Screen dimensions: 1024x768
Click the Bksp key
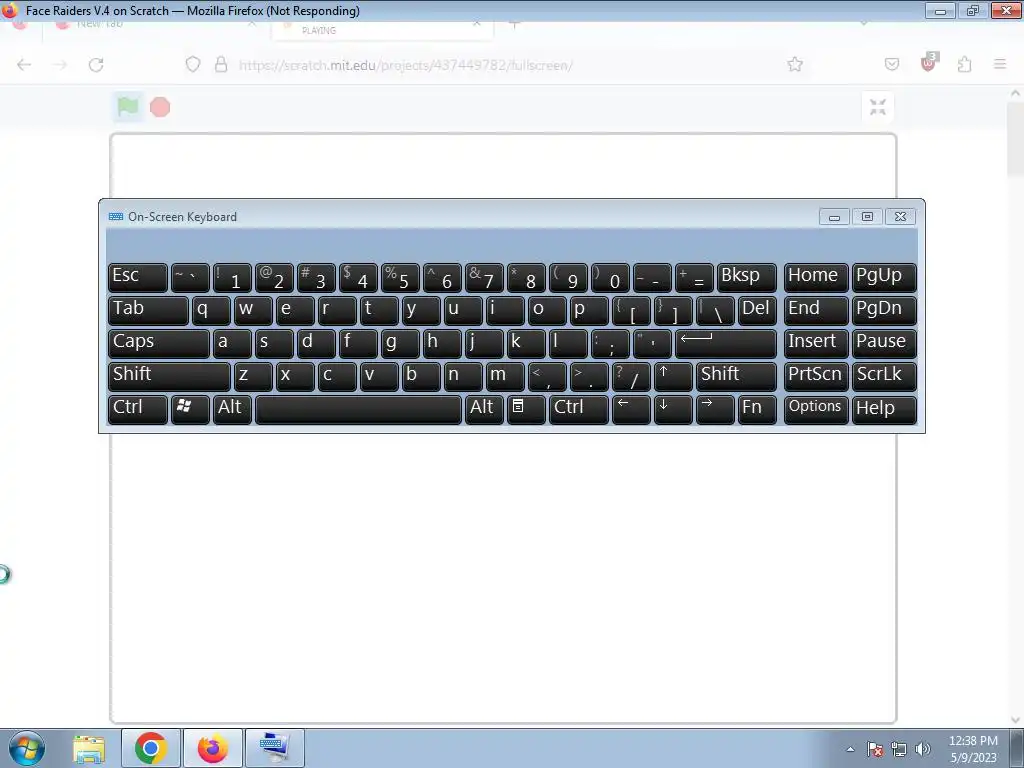(x=746, y=278)
